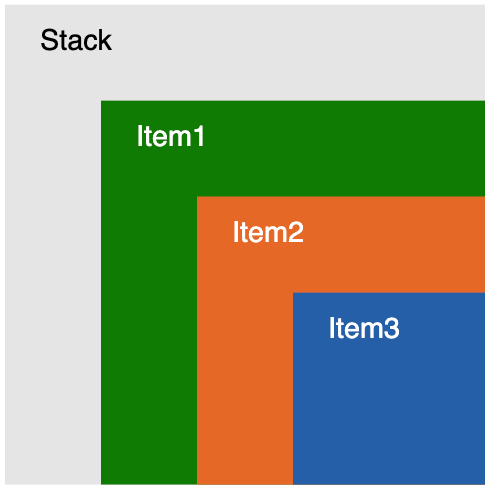
Task: Select the Item3 label text
Action: pos(364,328)
